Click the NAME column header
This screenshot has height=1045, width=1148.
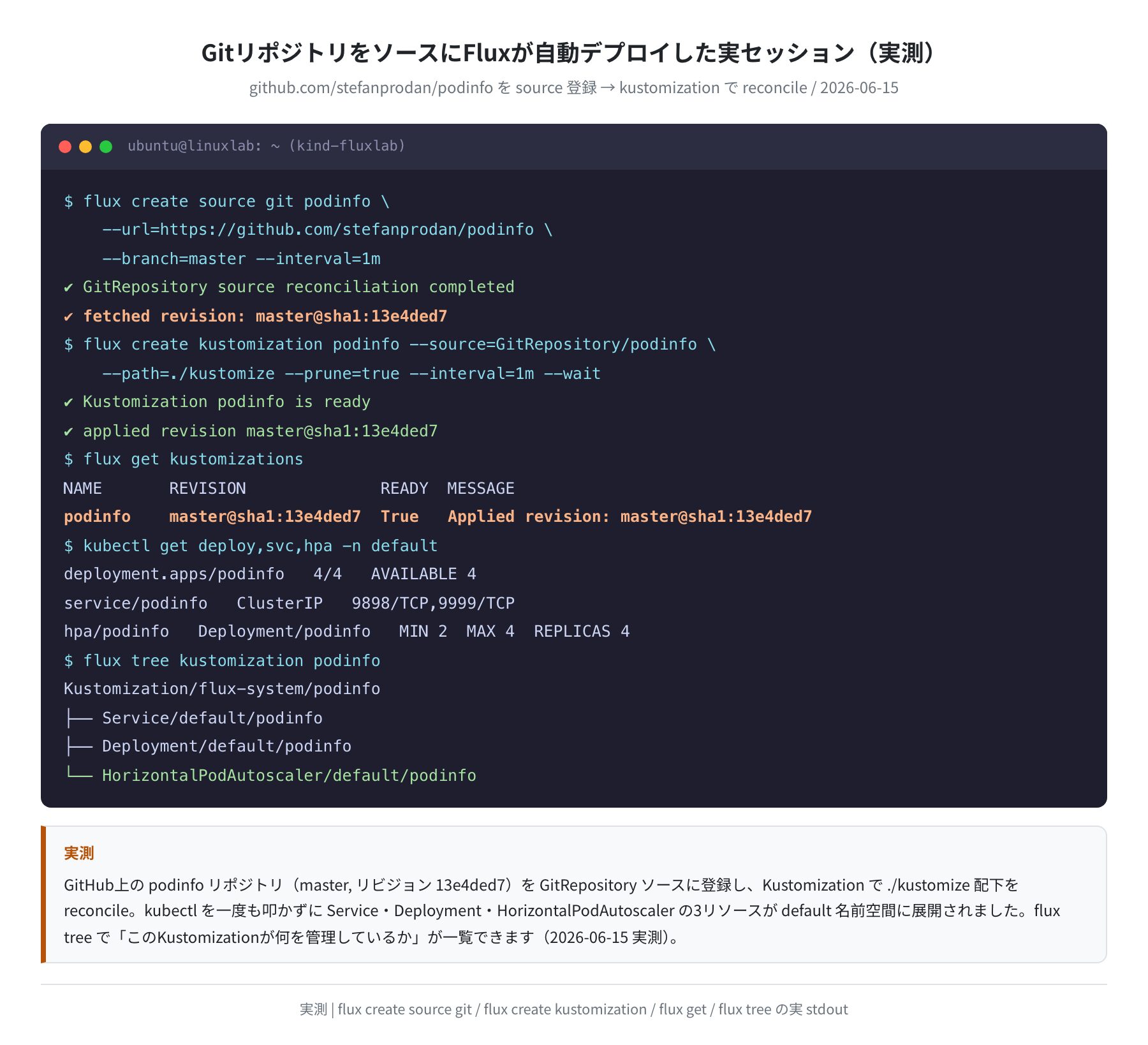(x=83, y=489)
